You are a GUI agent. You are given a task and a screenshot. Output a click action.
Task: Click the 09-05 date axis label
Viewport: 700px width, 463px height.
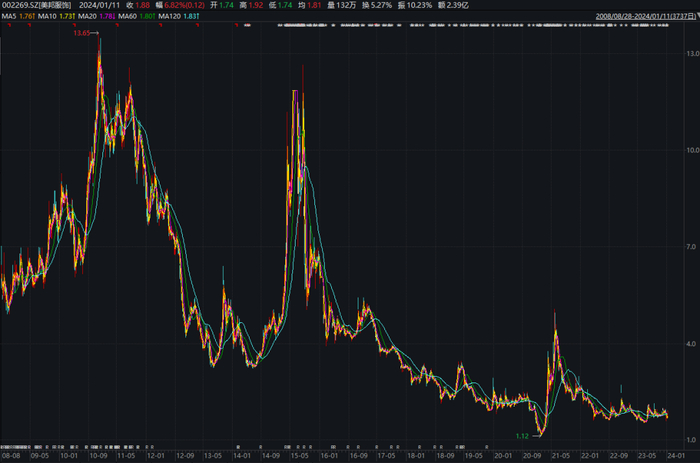39,456
